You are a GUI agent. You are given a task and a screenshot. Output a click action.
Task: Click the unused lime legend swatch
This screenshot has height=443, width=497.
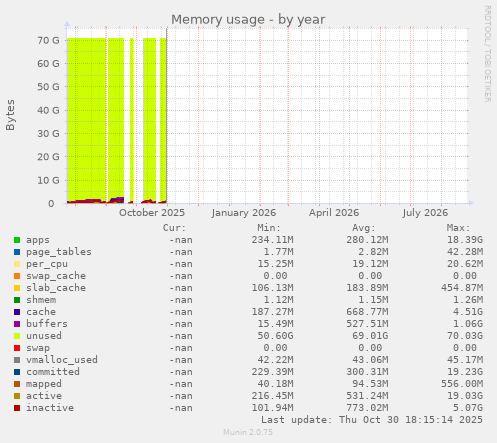[17, 336]
